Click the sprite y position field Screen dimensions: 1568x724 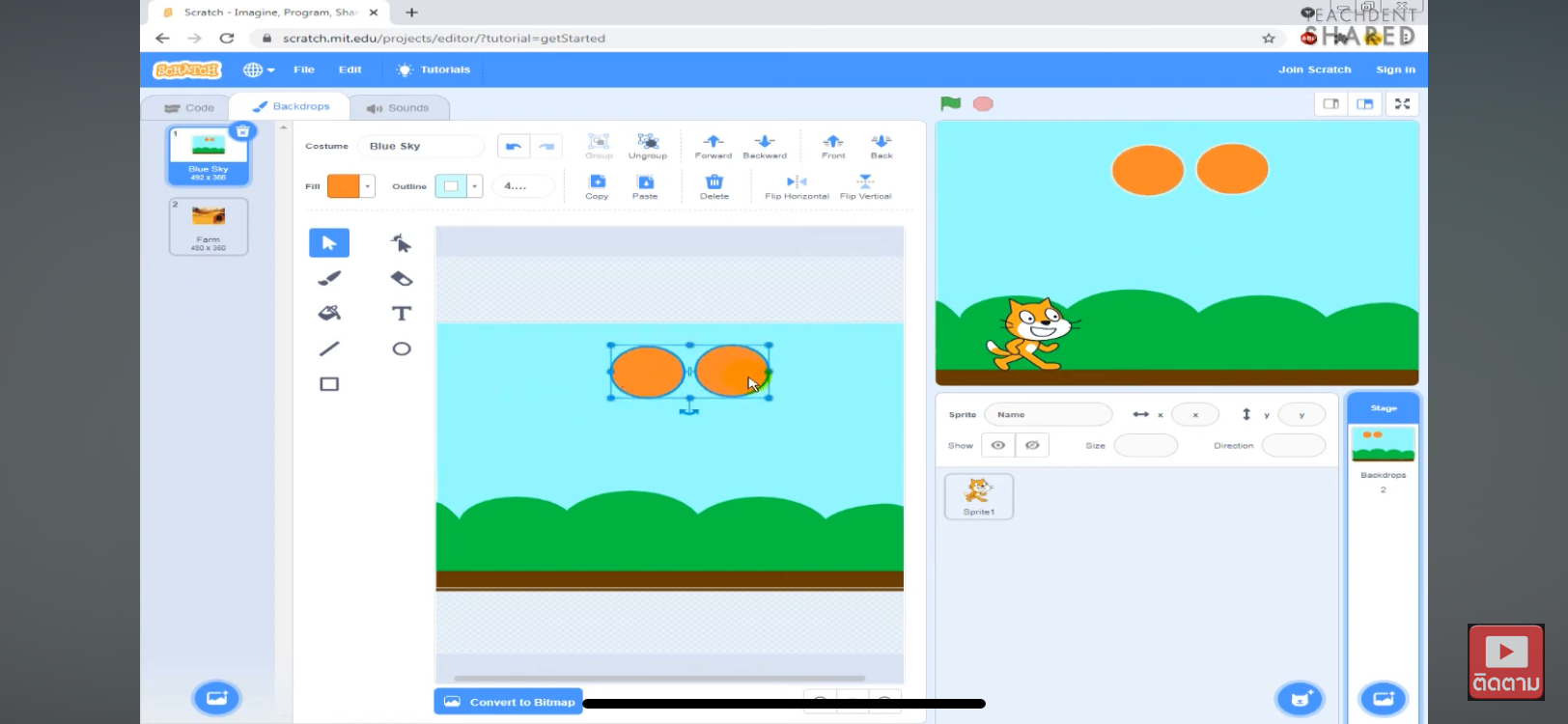pyautogui.click(x=1302, y=414)
